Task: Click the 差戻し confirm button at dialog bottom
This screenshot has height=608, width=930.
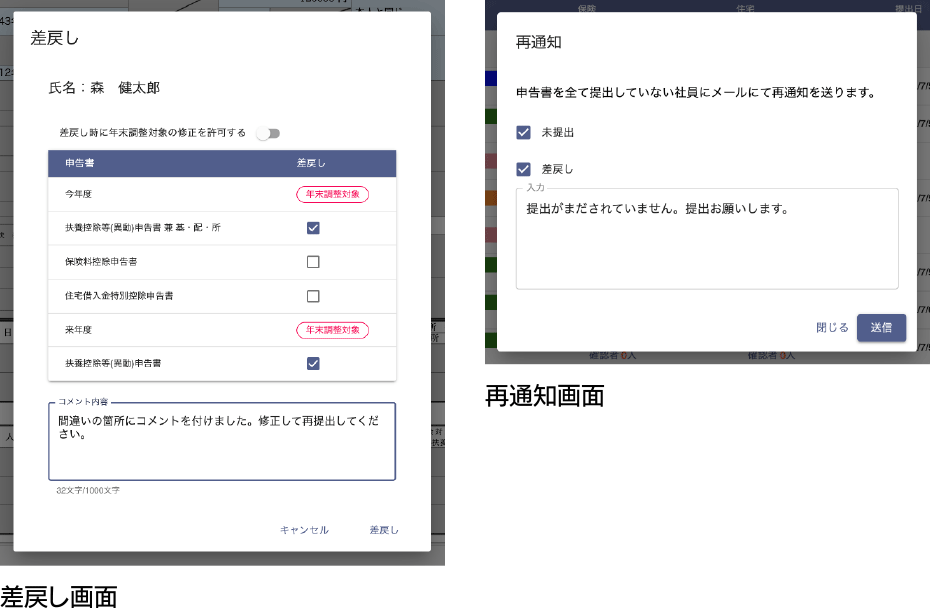Action: tap(384, 530)
